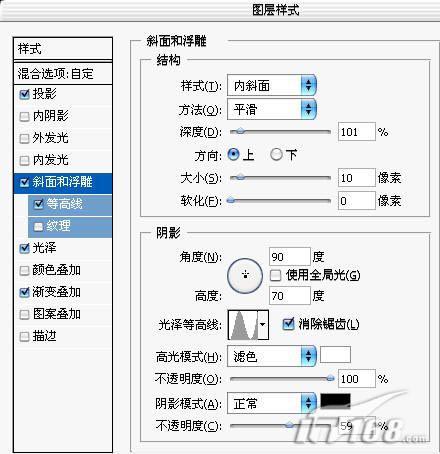Viewport: 440px width, 454px height.
Task: Click the 大小 size slider handle
Action: 240,178
